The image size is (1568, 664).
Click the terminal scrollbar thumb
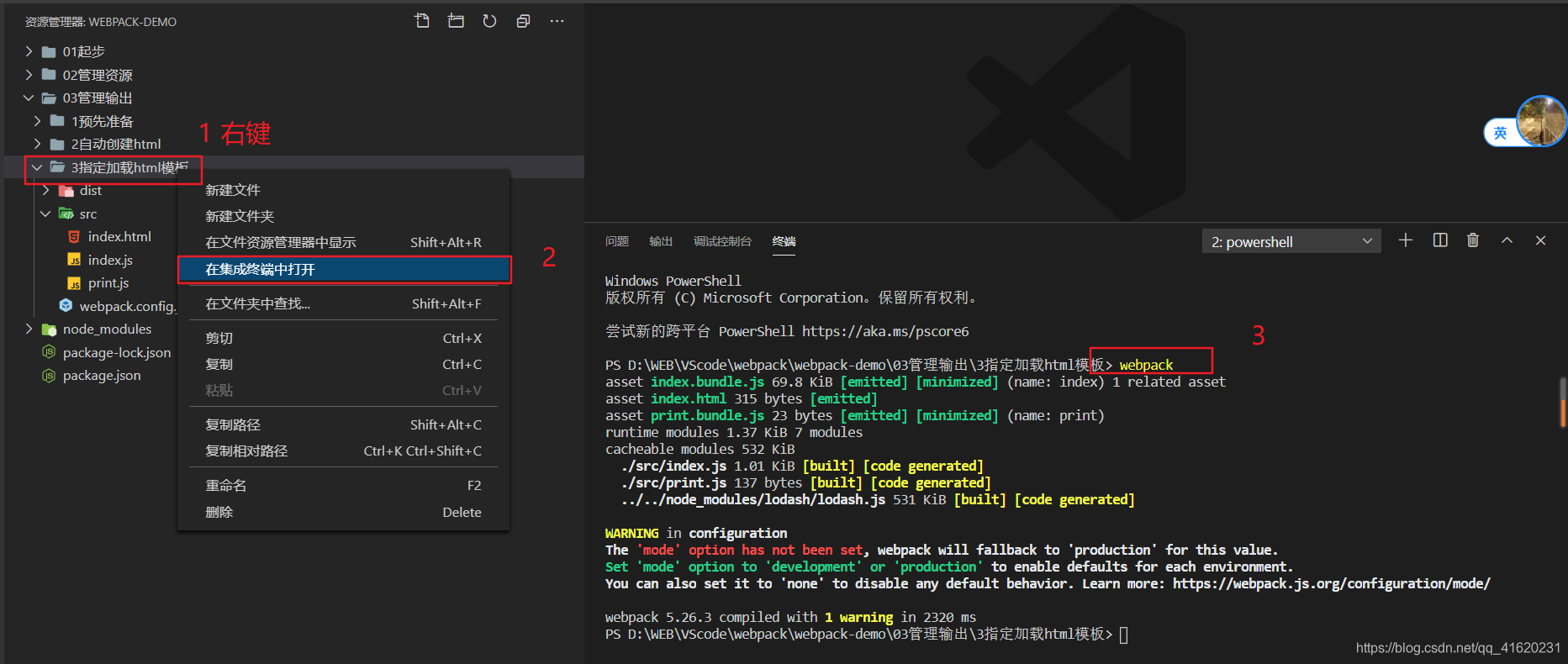coord(1563,403)
